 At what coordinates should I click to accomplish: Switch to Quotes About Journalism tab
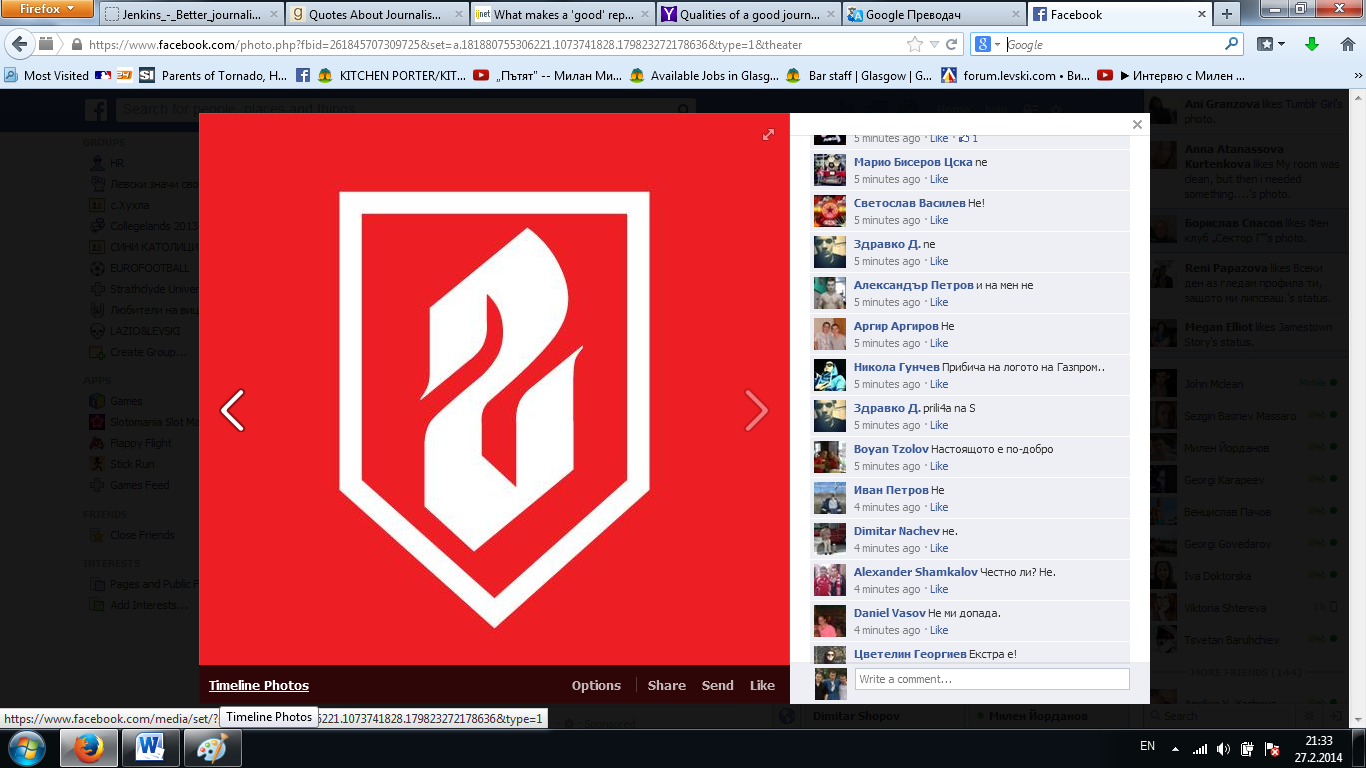(376, 14)
